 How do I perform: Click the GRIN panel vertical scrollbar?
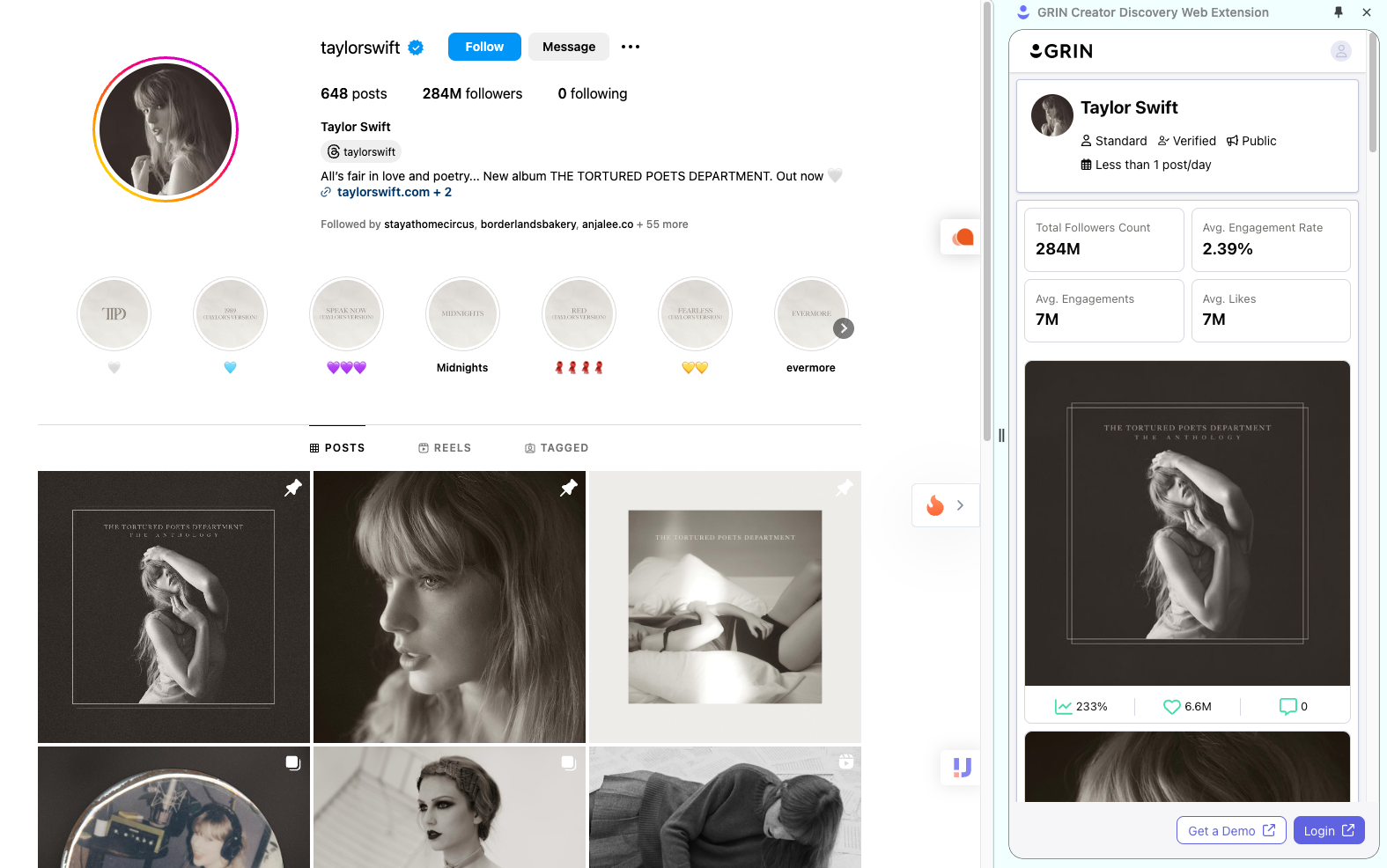pos(1373,92)
